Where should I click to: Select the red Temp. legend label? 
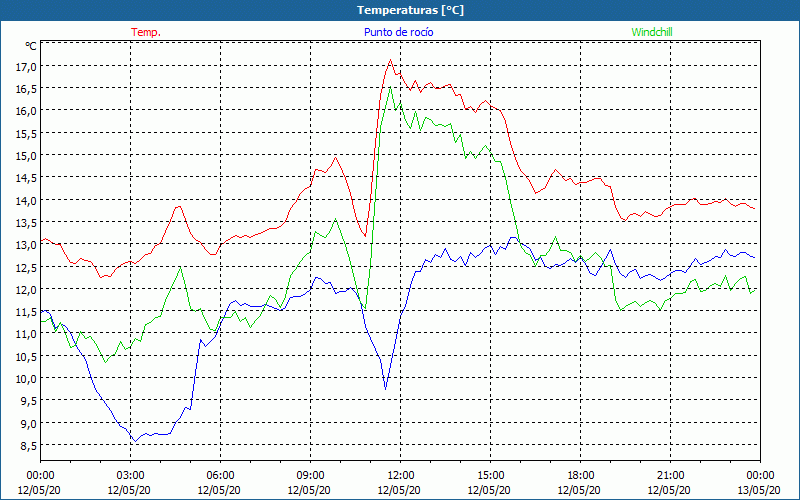[146, 32]
